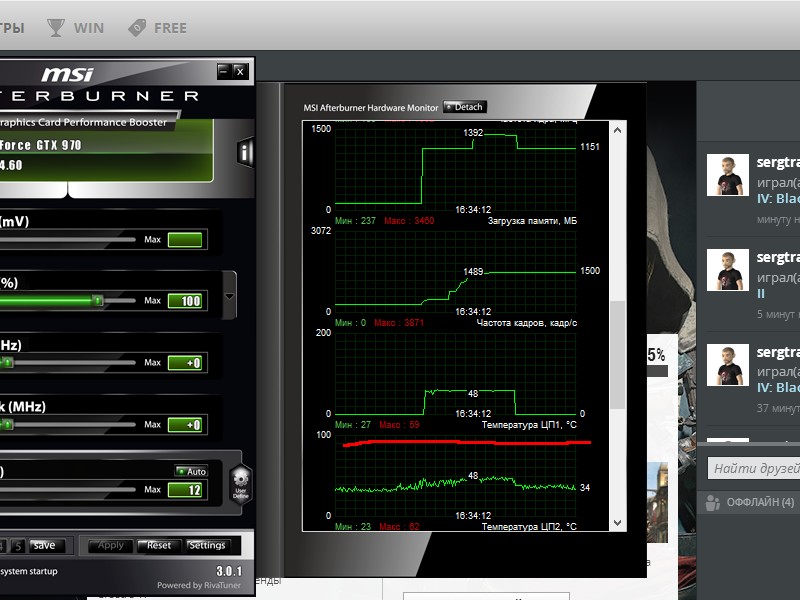Image resolution: width=800 pixels, height=600 pixels.
Task: Click the 'Температура ЦП1, °C' label
Action: (x=529, y=424)
